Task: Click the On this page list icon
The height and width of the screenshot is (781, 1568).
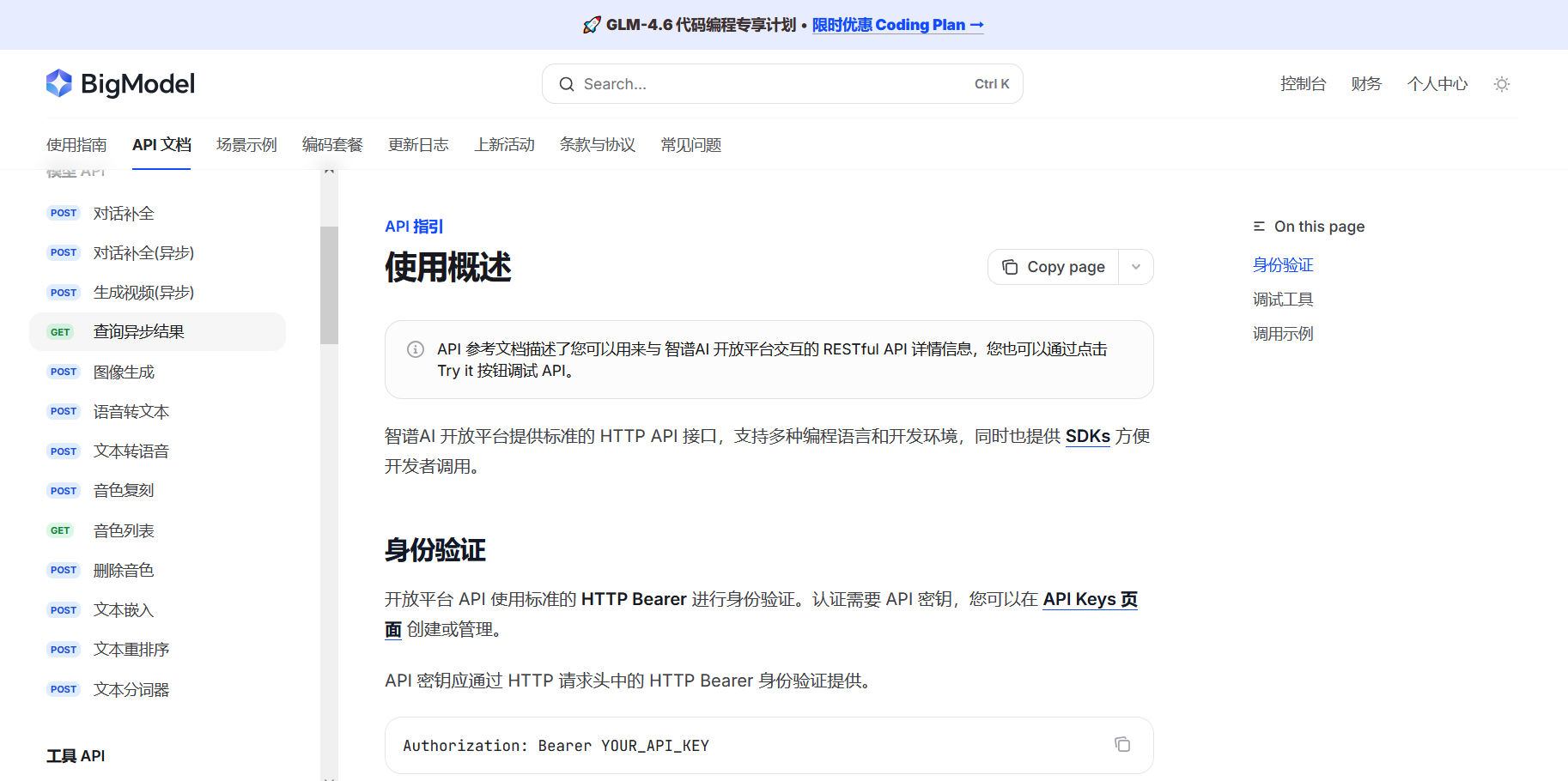Action: click(1259, 227)
